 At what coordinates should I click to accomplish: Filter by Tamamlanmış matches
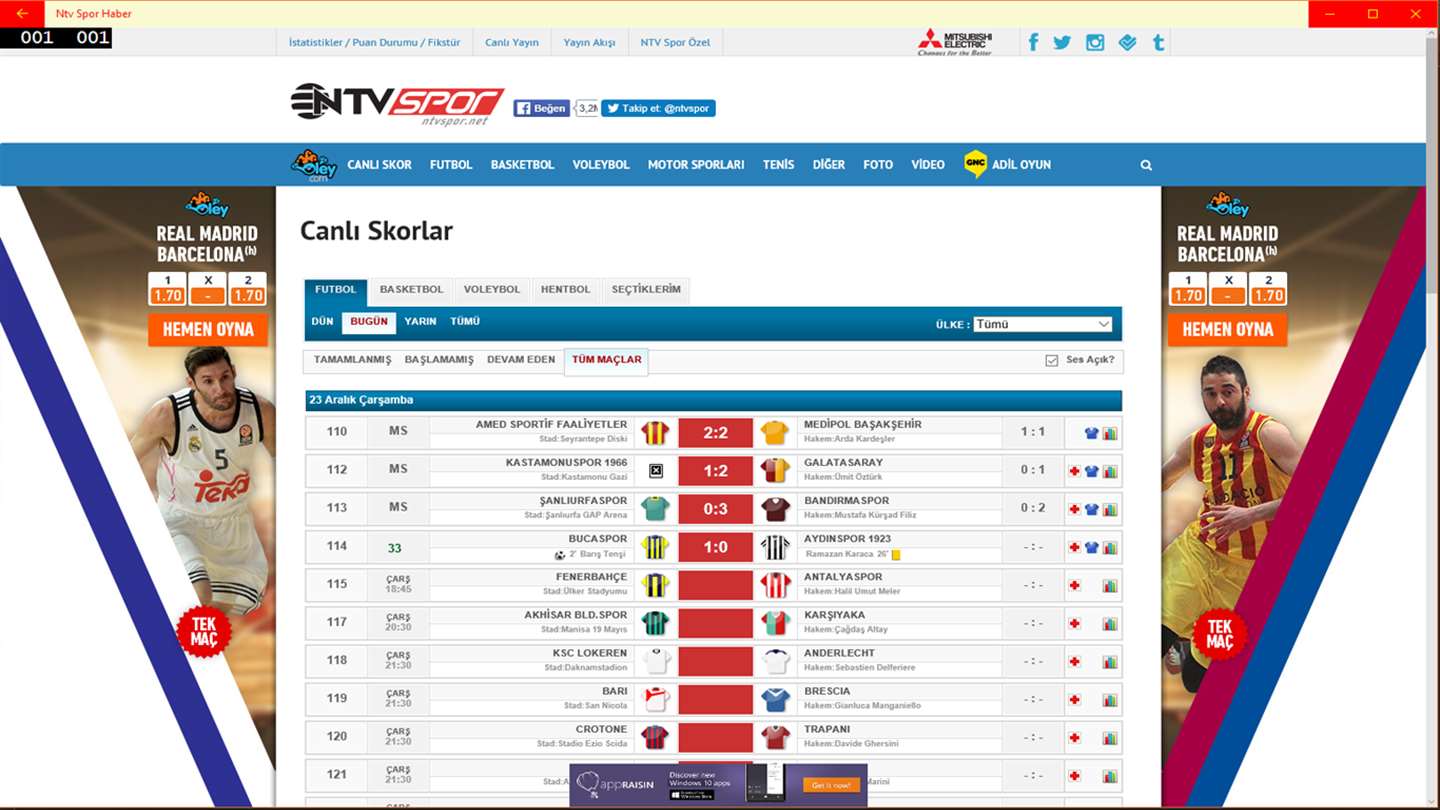pos(352,360)
